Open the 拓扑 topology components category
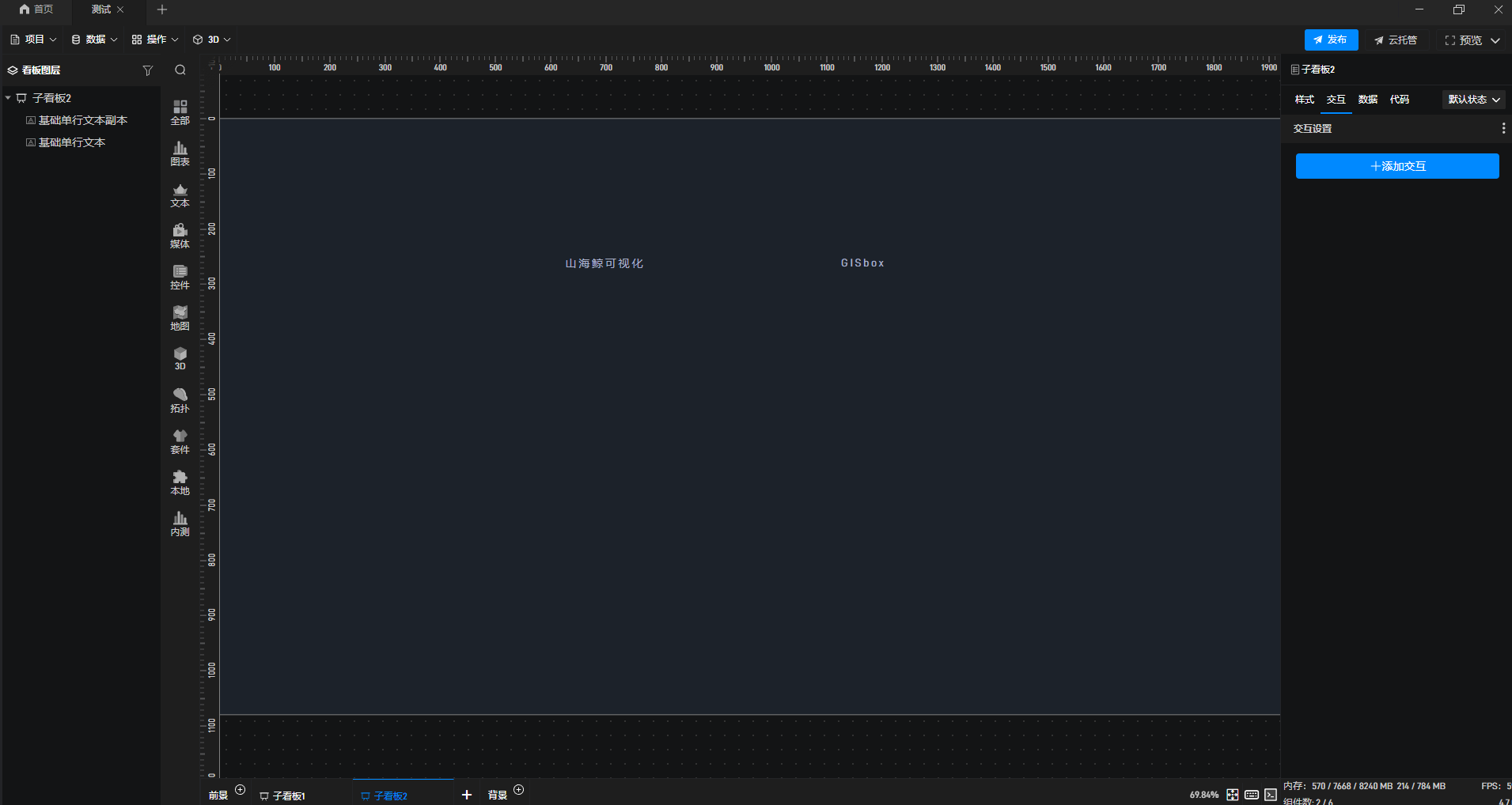This screenshot has width=1512, height=805. (x=180, y=400)
